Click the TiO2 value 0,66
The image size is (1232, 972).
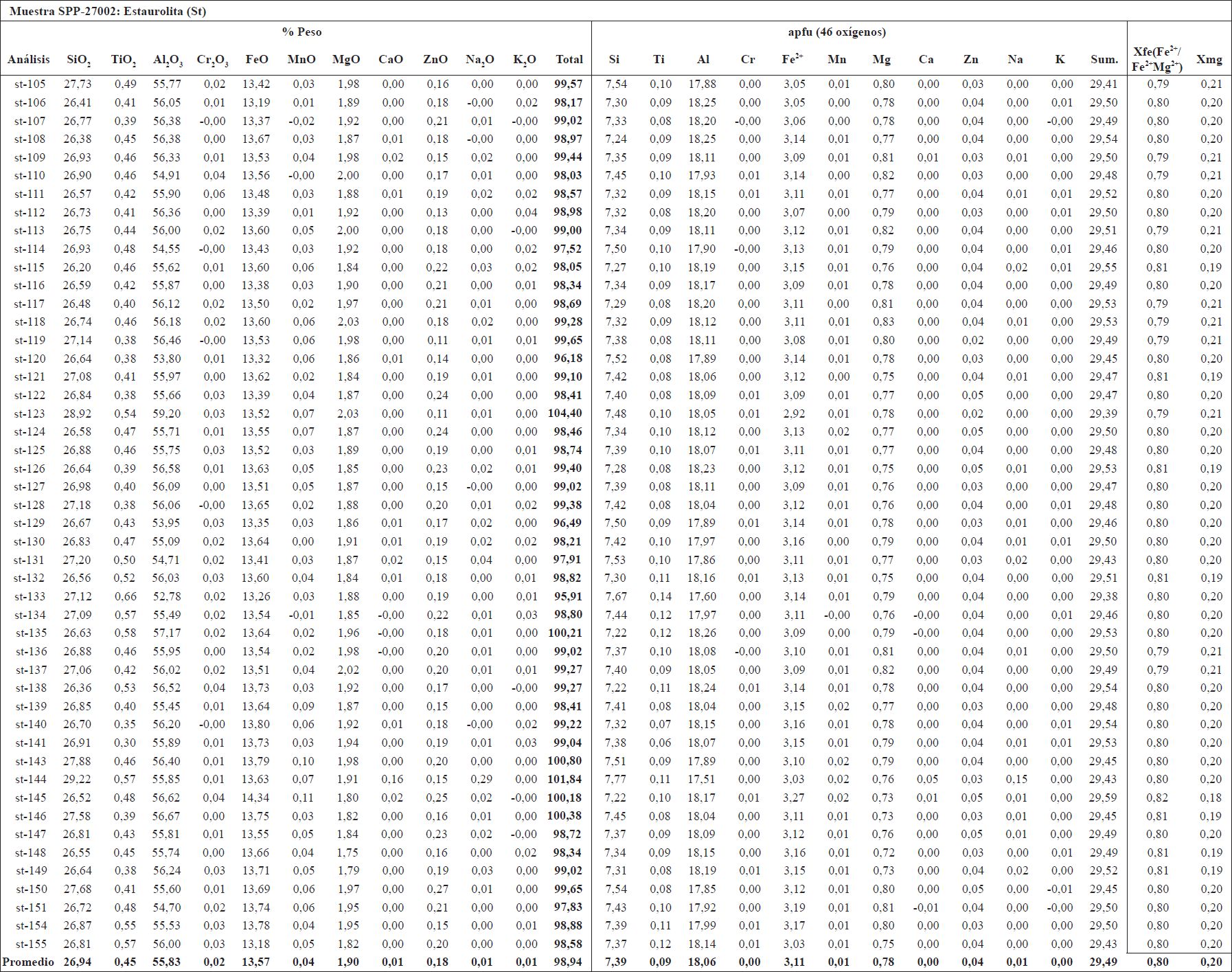pos(124,596)
